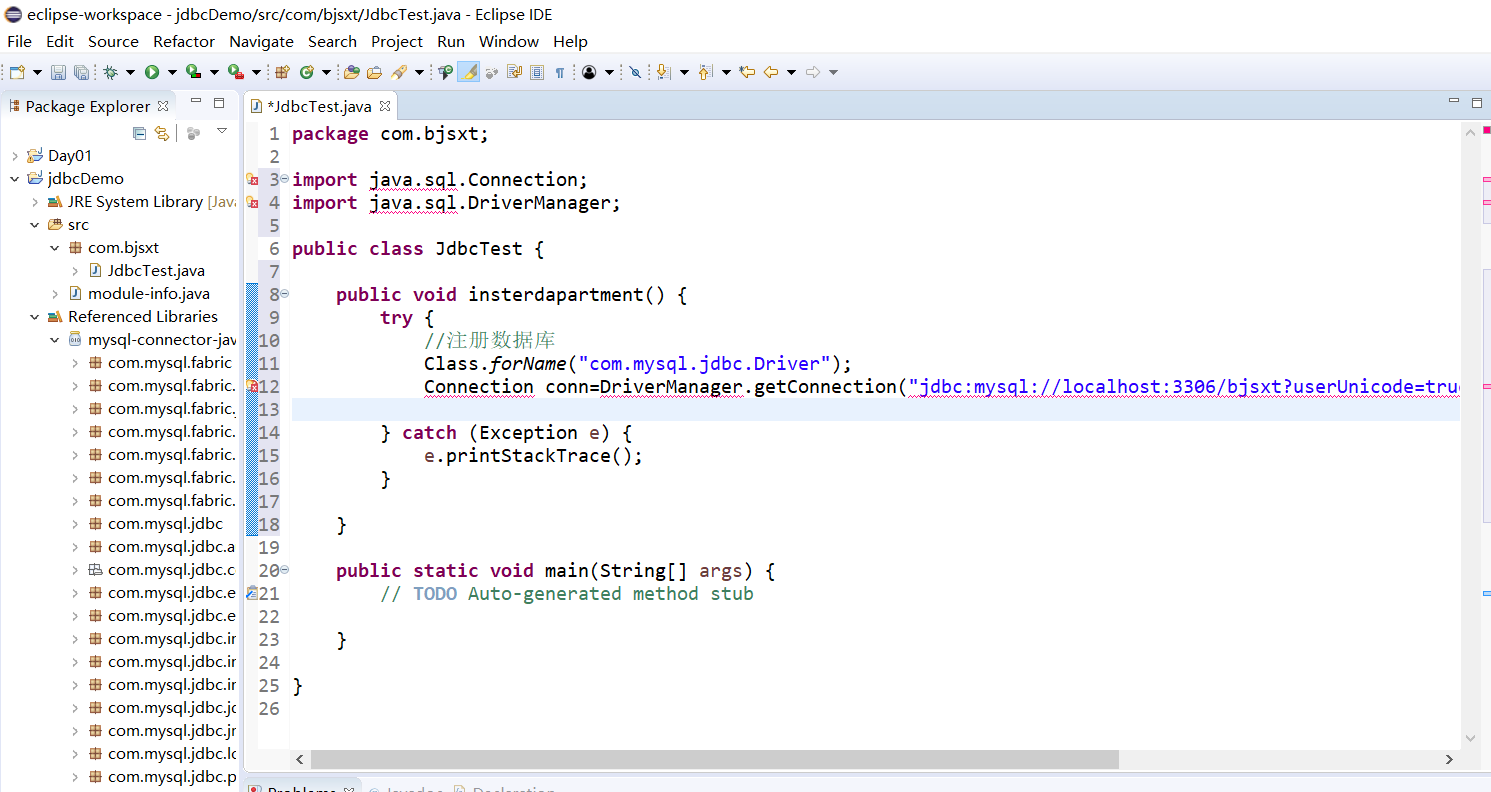The image size is (1491, 792).
Task: Click the Next Annotation arrow icon
Action: [x=663, y=72]
